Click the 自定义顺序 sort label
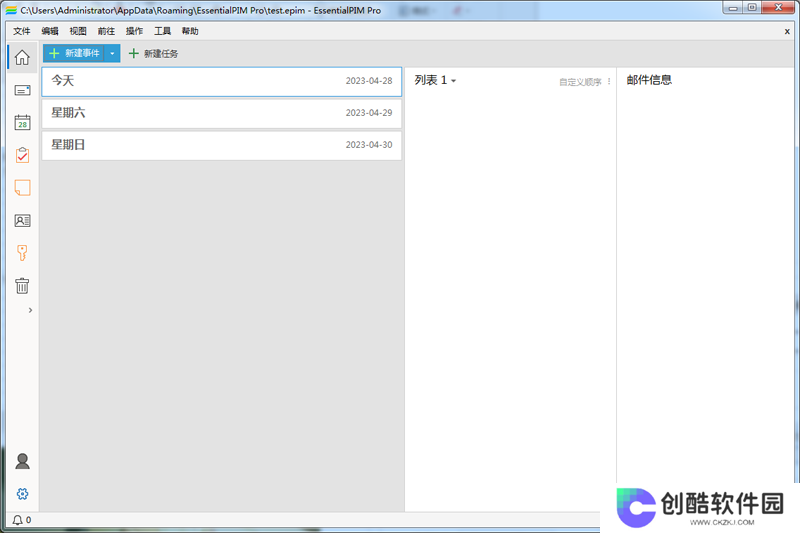800x533 pixels. point(580,82)
